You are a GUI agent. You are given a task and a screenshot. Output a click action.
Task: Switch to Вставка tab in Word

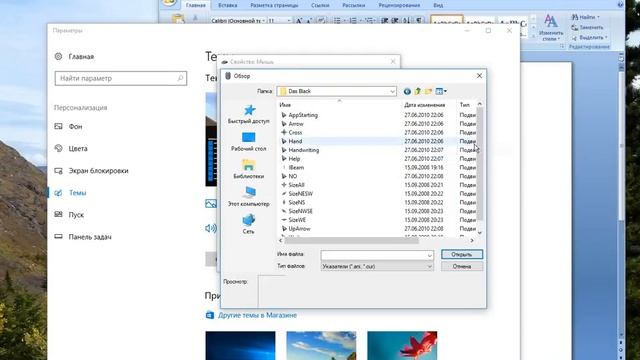pyautogui.click(x=227, y=5)
